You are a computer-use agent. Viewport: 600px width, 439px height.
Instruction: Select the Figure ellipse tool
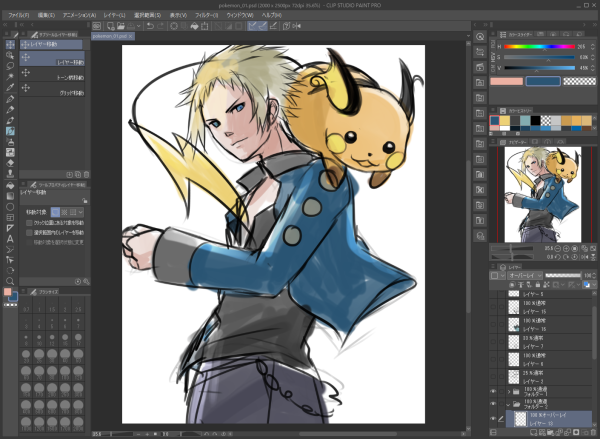coord(10,207)
